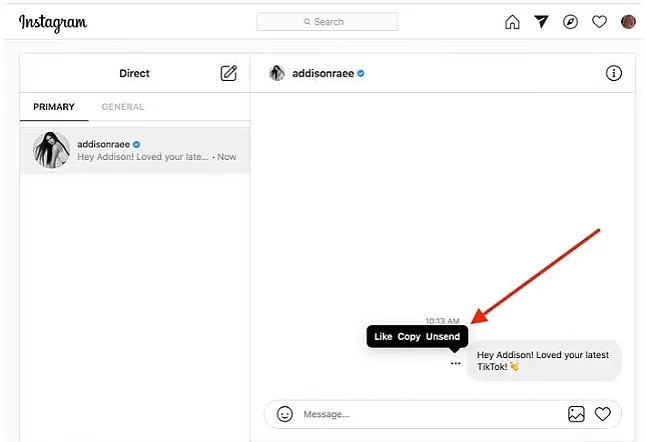Screen dimensions: 646x442
Task: Click the verified badge in chat header
Action: (x=361, y=73)
